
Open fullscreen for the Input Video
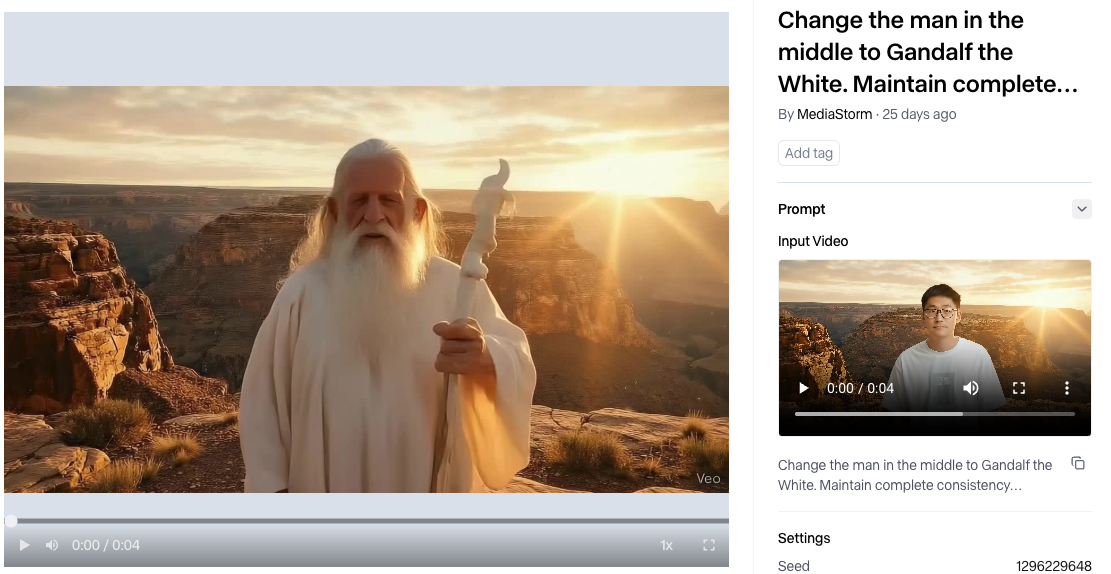coord(1019,388)
